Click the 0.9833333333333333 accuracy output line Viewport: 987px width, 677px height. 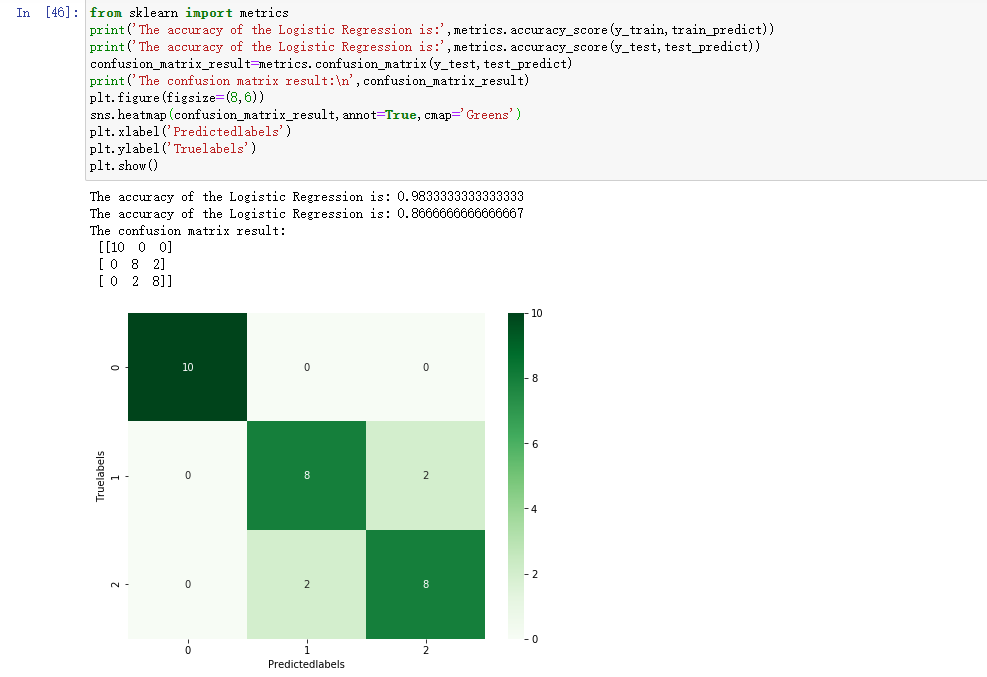[x=306, y=197]
